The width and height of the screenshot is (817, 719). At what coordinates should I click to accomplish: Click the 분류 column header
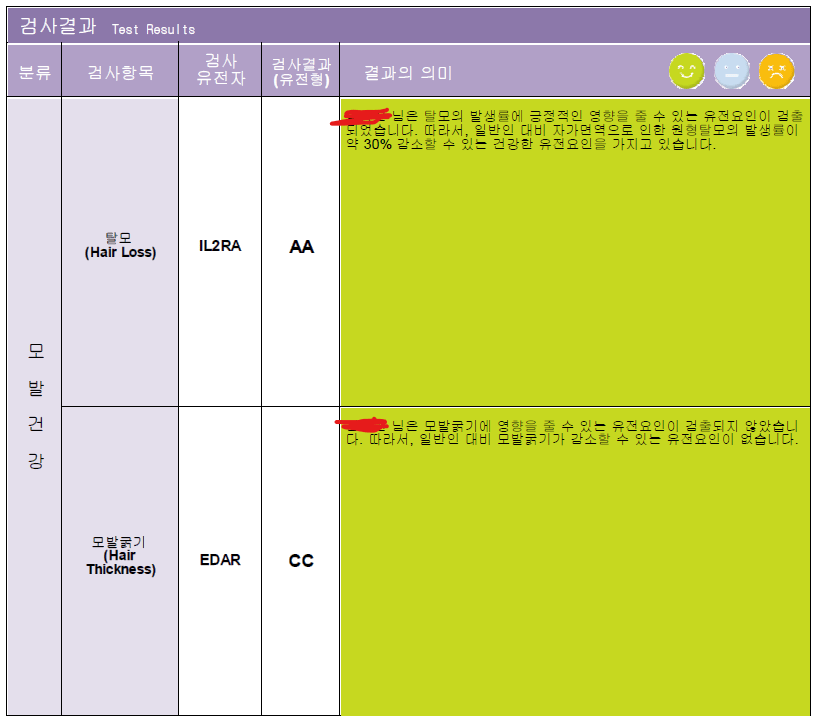pyautogui.click(x=34, y=71)
